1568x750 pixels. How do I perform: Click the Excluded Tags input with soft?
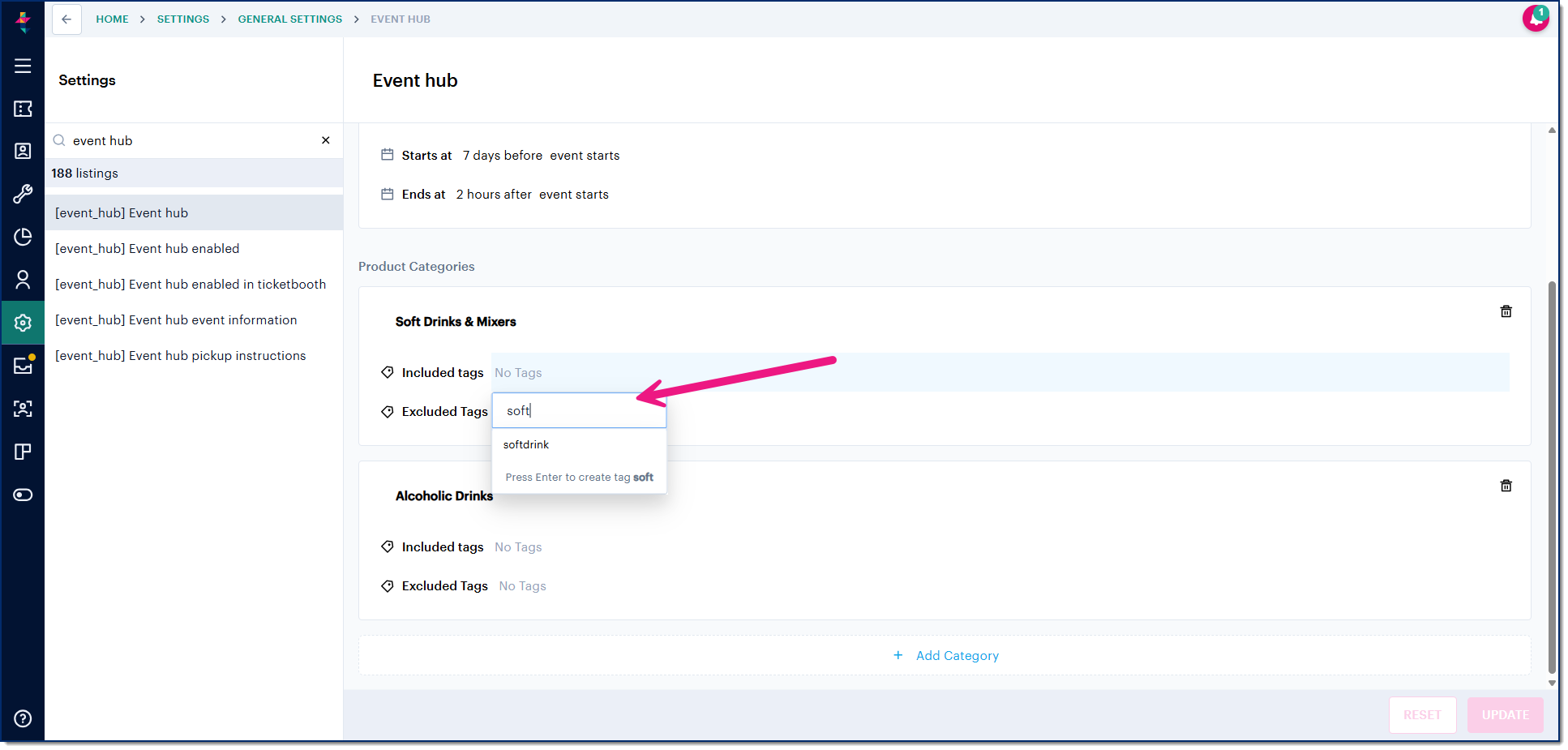click(x=579, y=410)
